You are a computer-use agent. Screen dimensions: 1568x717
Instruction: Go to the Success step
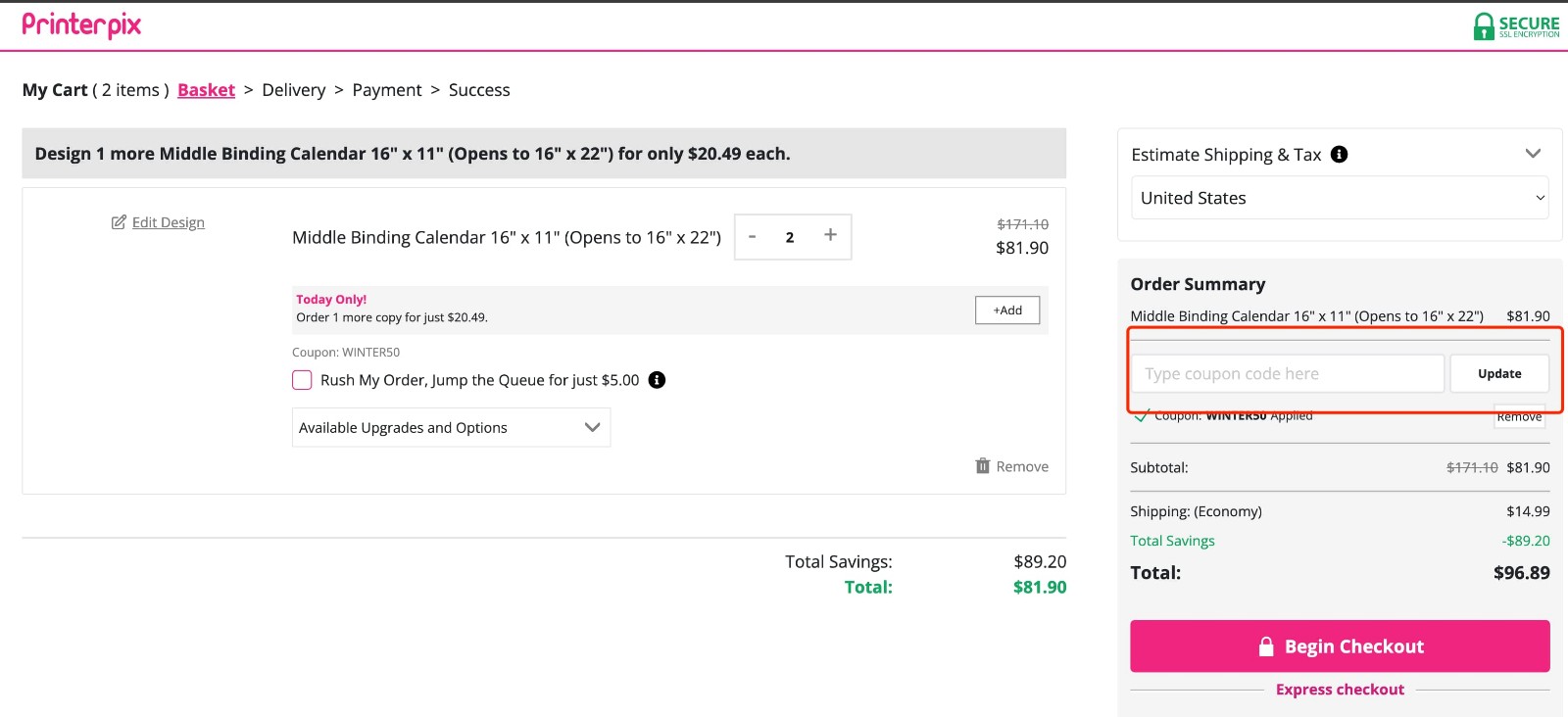tap(479, 90)
